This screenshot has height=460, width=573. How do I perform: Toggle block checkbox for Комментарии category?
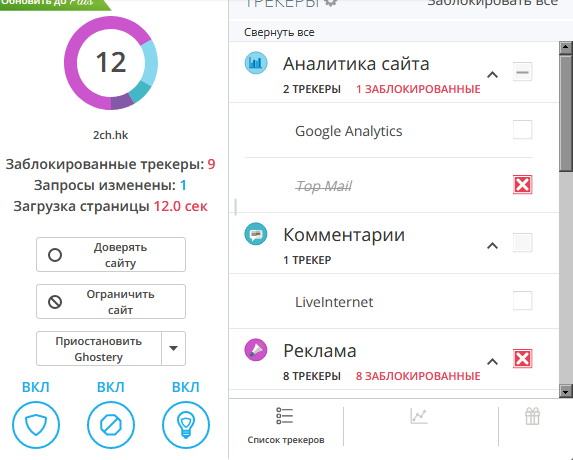click(523, 243)
